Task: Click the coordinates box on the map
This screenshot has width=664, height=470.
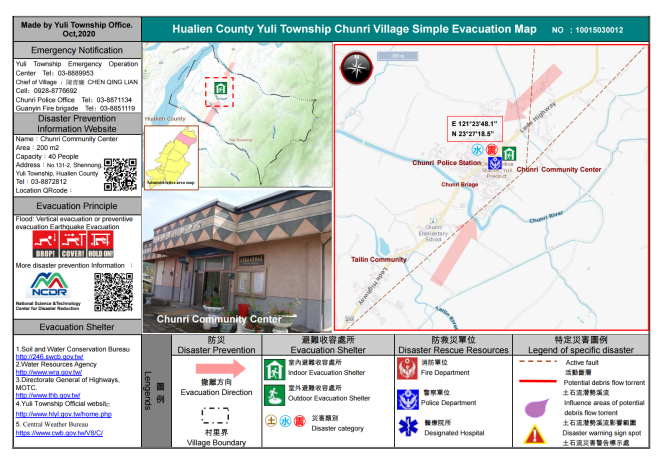Action: coord(476,127)
